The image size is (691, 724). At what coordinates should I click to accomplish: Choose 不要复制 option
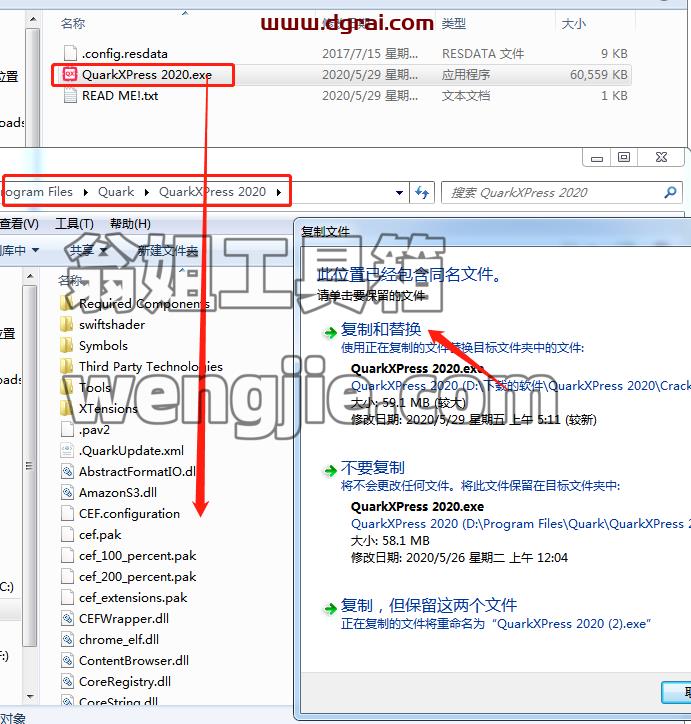pyautogui.click(x=373, y=467)
